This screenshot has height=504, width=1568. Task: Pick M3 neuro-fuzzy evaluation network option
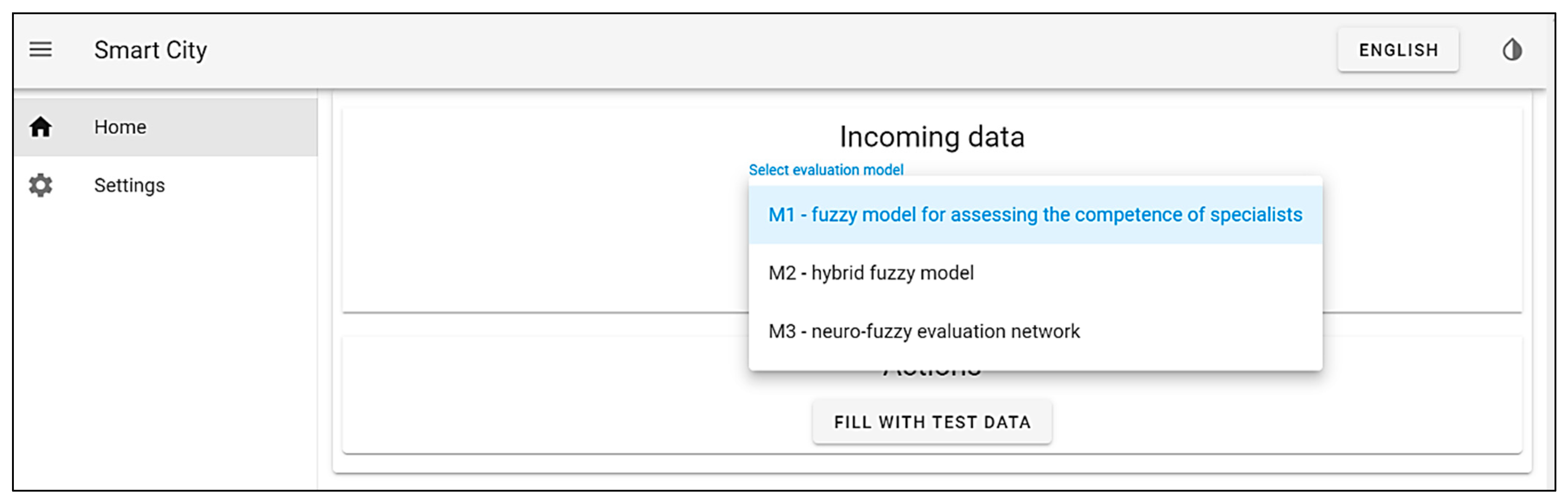pos(923,332)
